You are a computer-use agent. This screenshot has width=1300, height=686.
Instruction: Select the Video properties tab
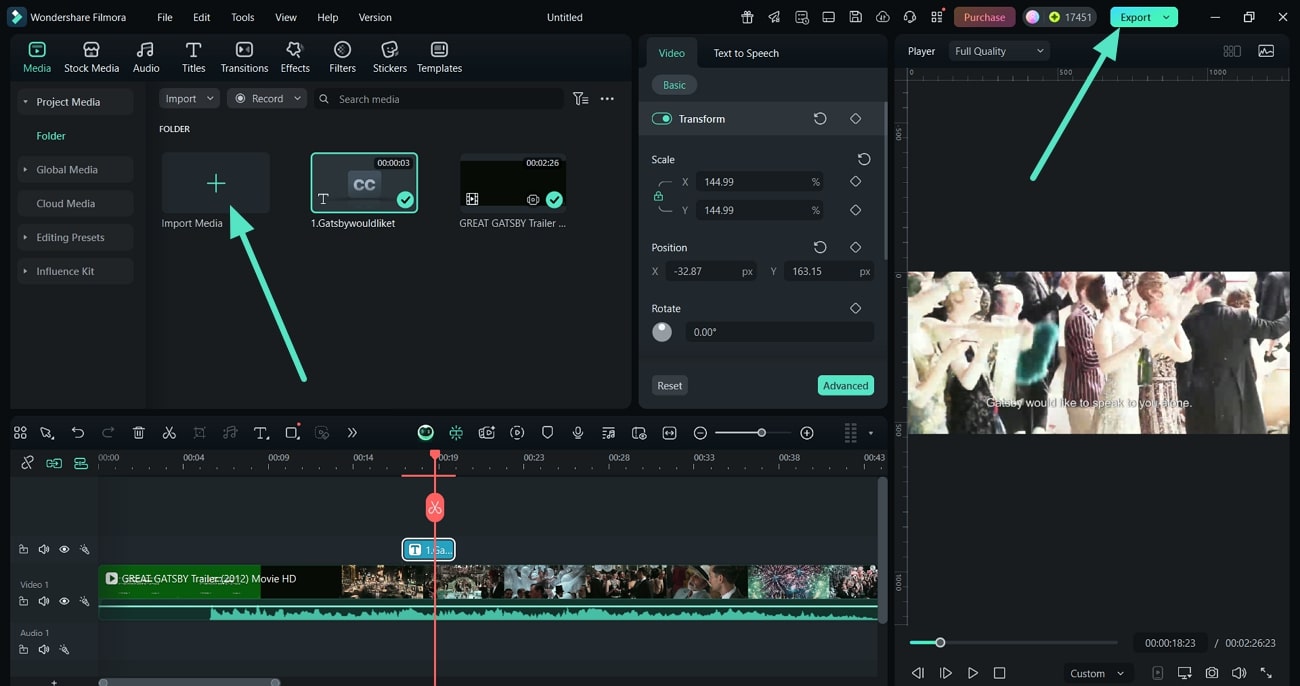(x=671, y=53)
